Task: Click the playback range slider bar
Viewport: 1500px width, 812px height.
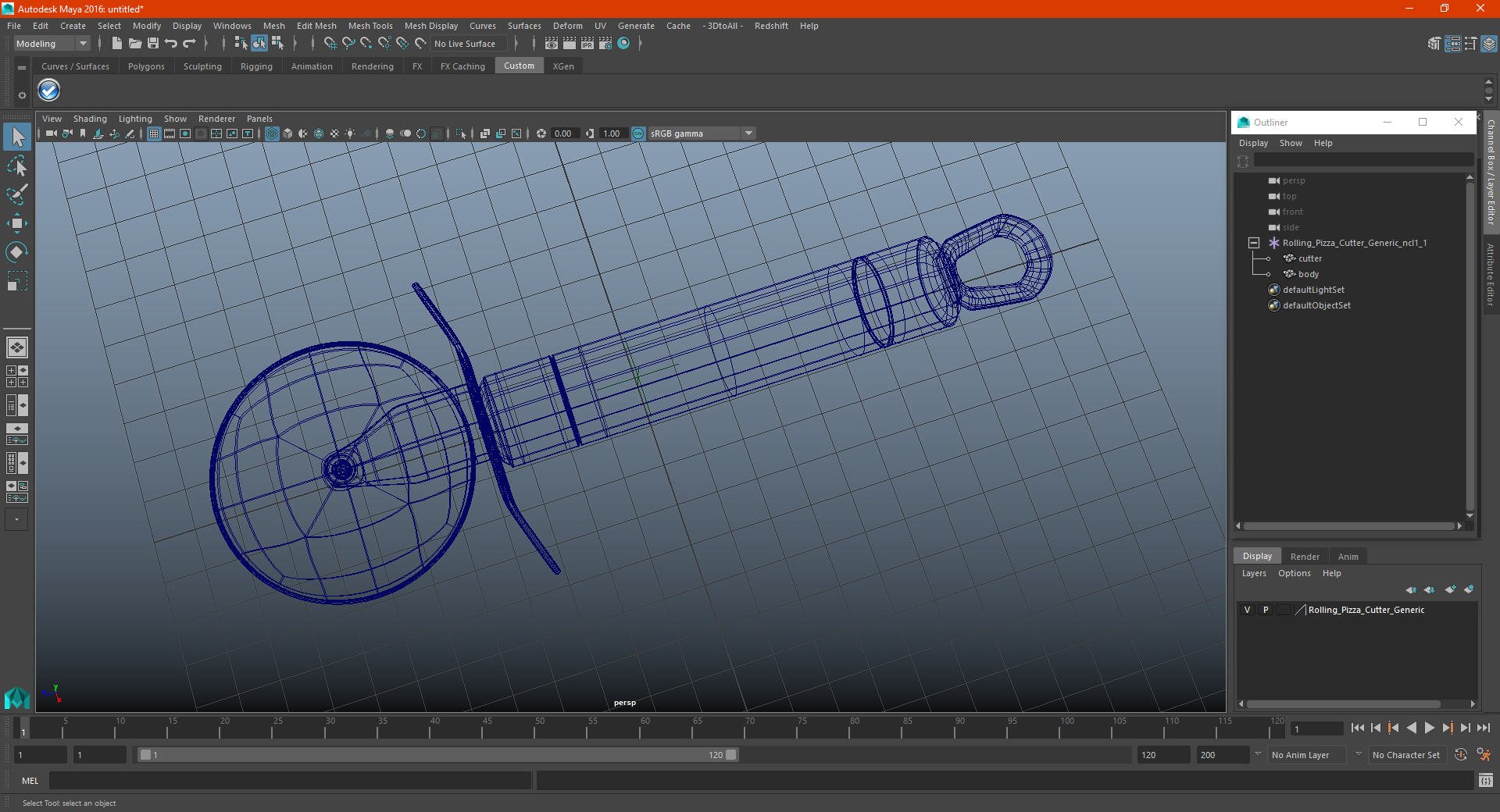Action: click(x=437, y=755)
